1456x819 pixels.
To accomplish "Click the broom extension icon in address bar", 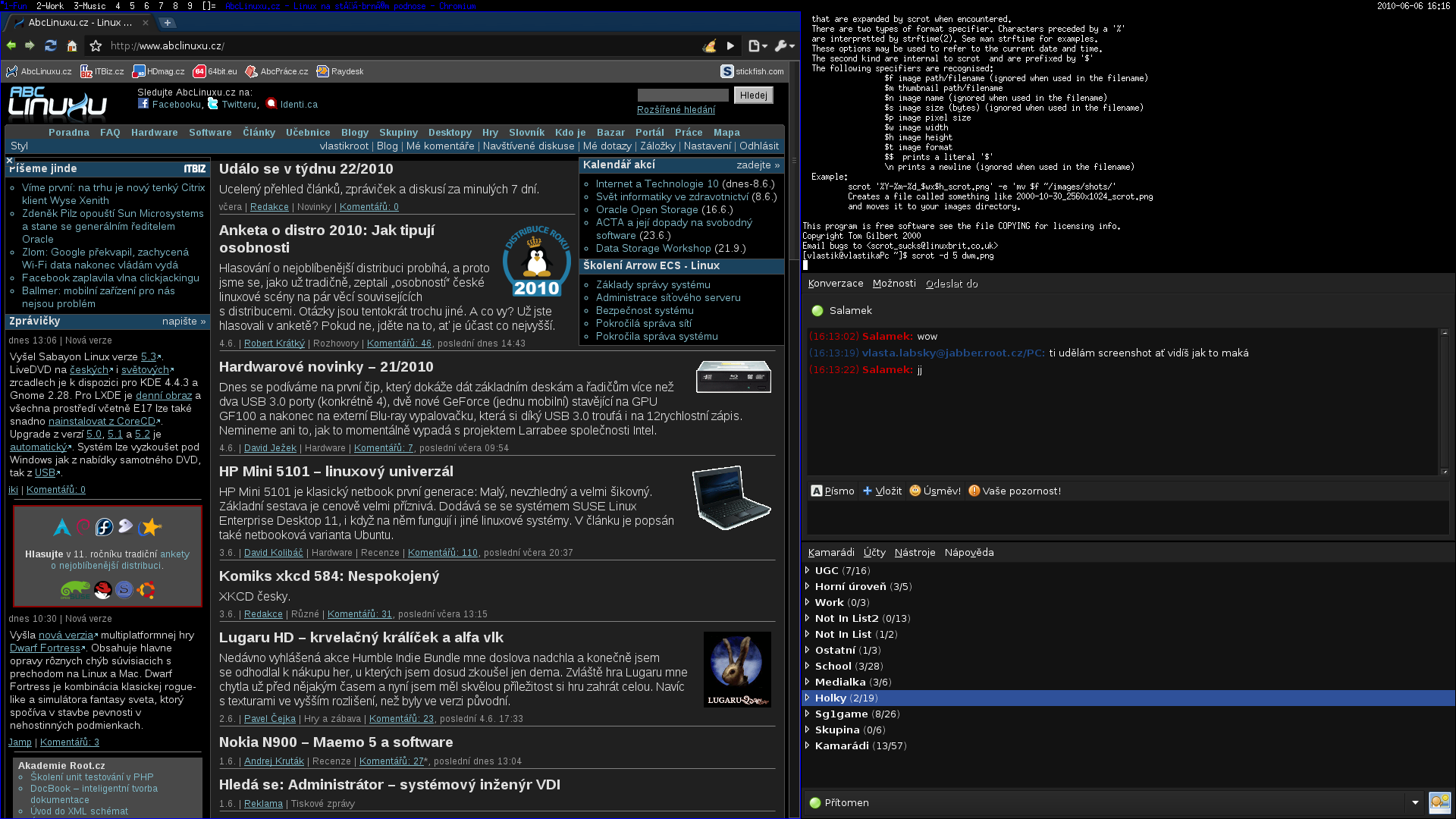I will pos(709,45).
